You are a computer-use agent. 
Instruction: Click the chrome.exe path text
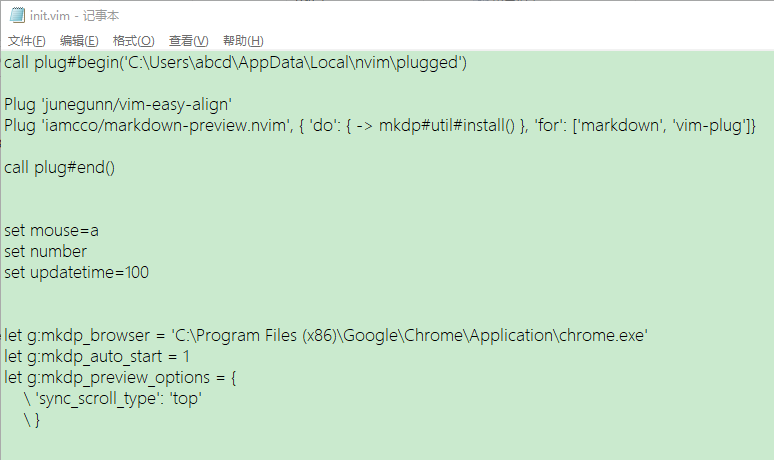pyautogui.click(x=409, y=336)
